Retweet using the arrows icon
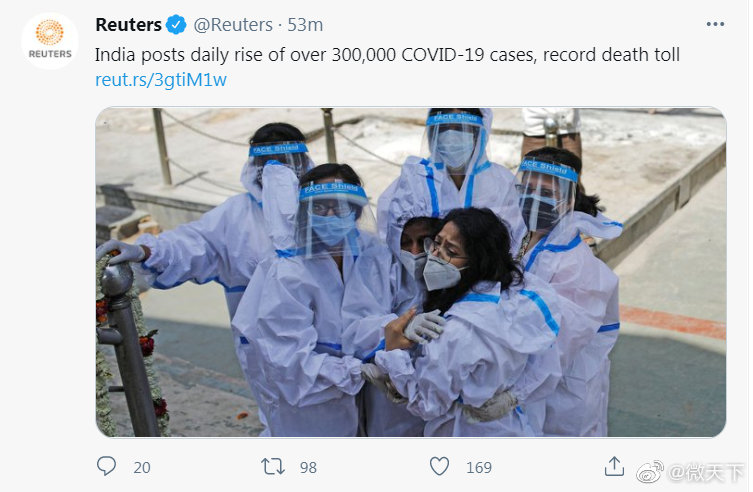Viewport: 753px width, 492px height. click(x=273, y=467)
